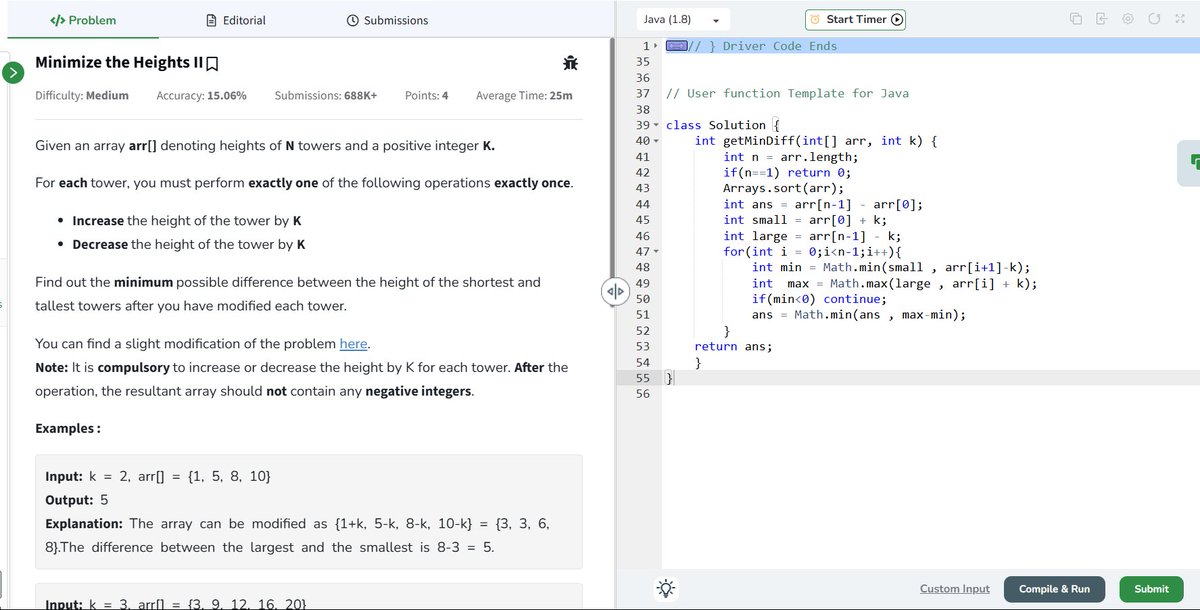
Task: Collapse the class Solution block at line 39
Action: point(655,125)
